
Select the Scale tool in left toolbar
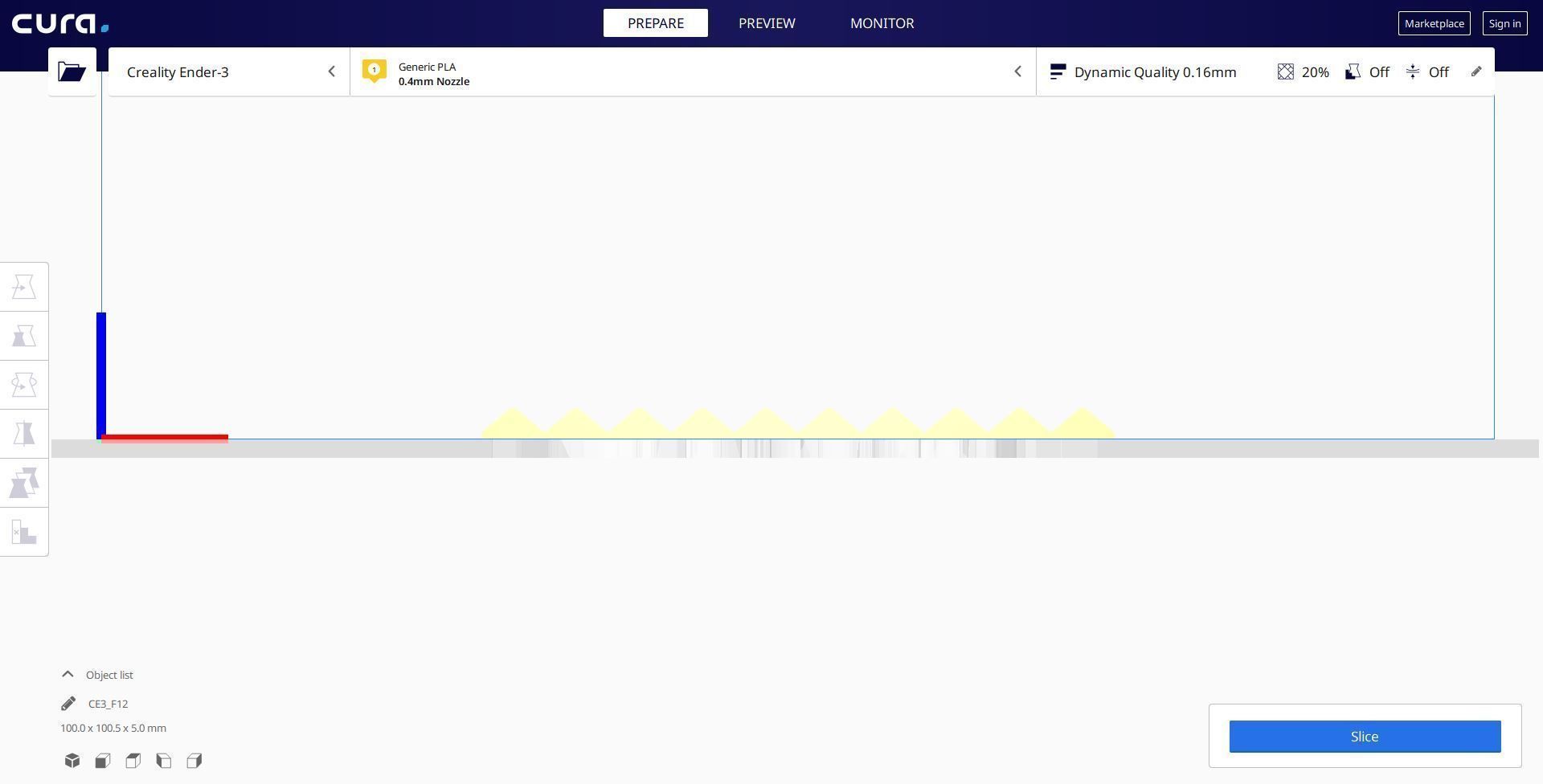[x=24, y=336]
